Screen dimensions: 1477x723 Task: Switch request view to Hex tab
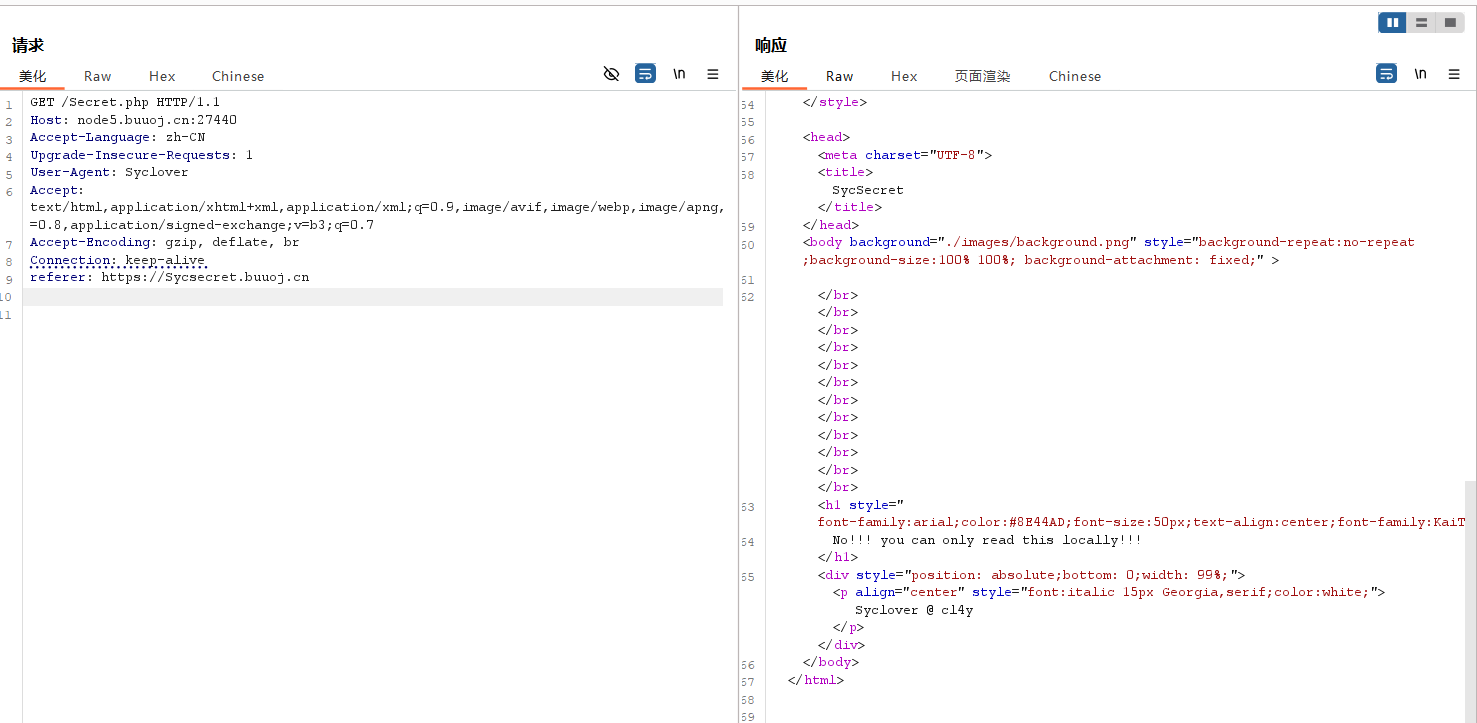(162, 76)
